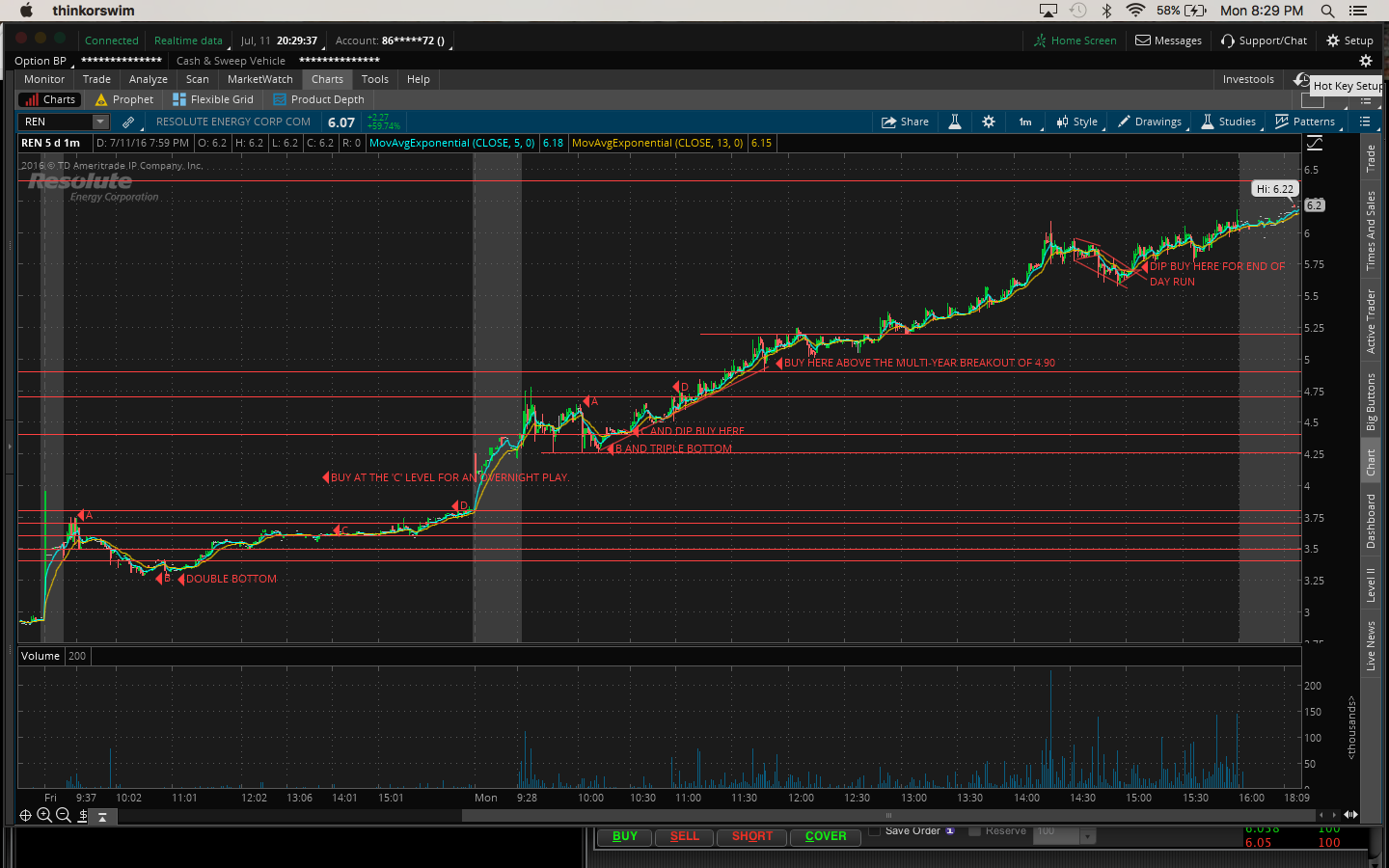Click the Connected status indicator

point(112,41)
